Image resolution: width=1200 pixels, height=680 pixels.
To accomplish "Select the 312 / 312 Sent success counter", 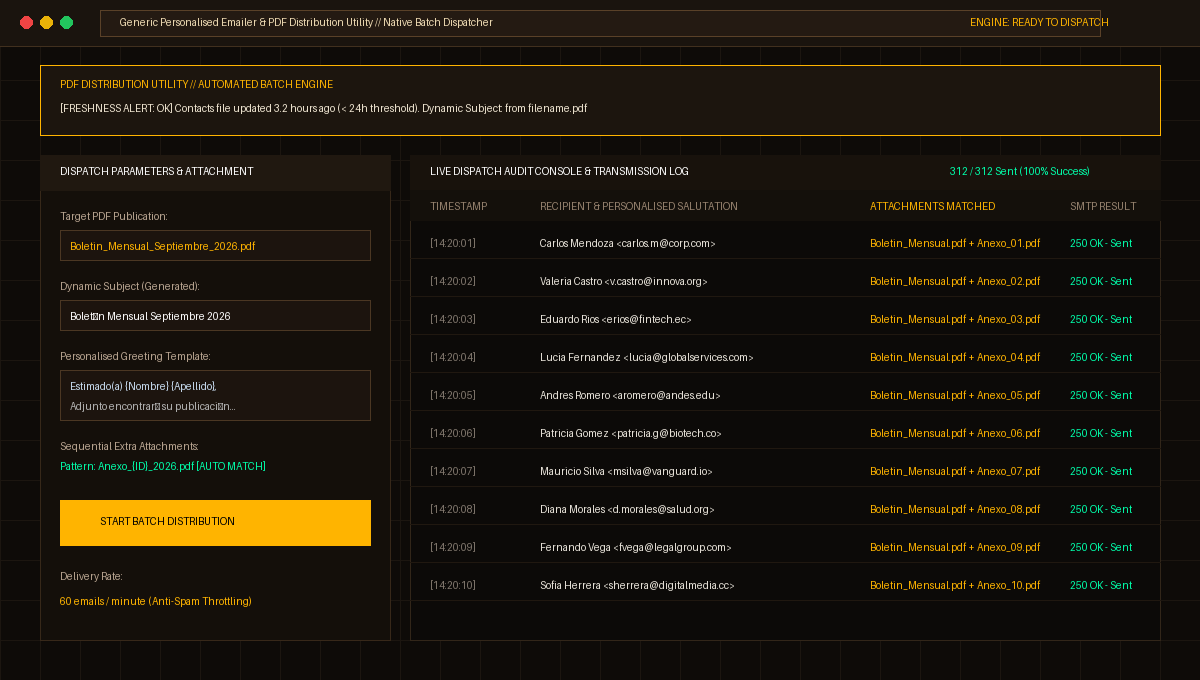I will [x=1020, y=171].
